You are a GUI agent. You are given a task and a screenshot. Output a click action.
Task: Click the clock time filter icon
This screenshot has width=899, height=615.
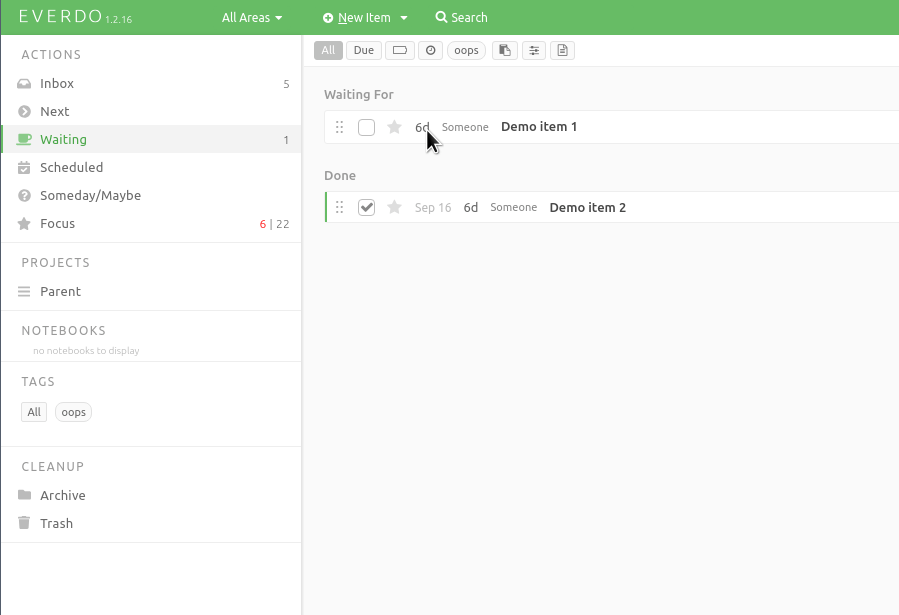tap(430, 50)
